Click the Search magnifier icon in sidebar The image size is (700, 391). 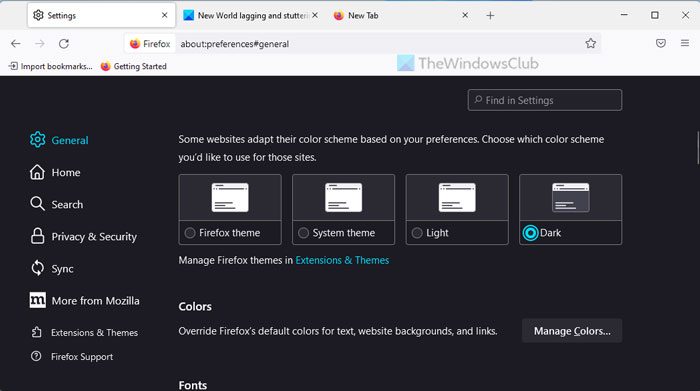coord(38,204)
